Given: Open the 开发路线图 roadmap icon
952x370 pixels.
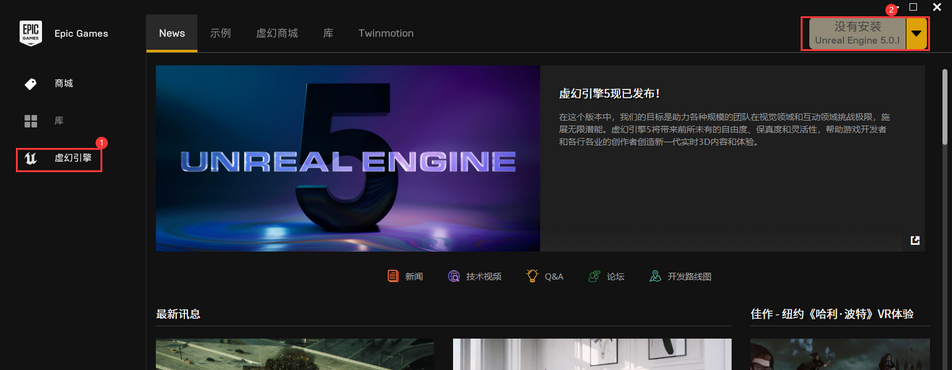Looking at the screenshot, I should pos(655,276).
